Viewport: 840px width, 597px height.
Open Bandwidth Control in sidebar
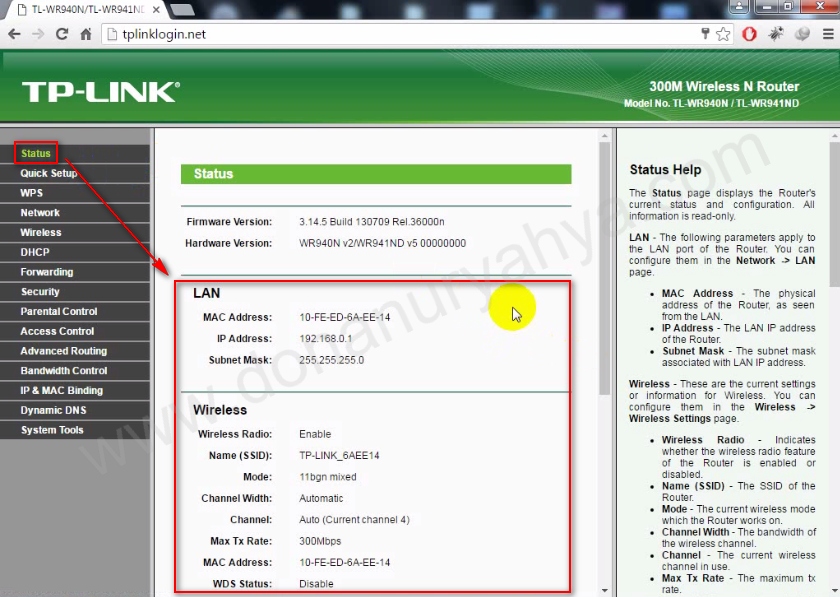(75, 370)
